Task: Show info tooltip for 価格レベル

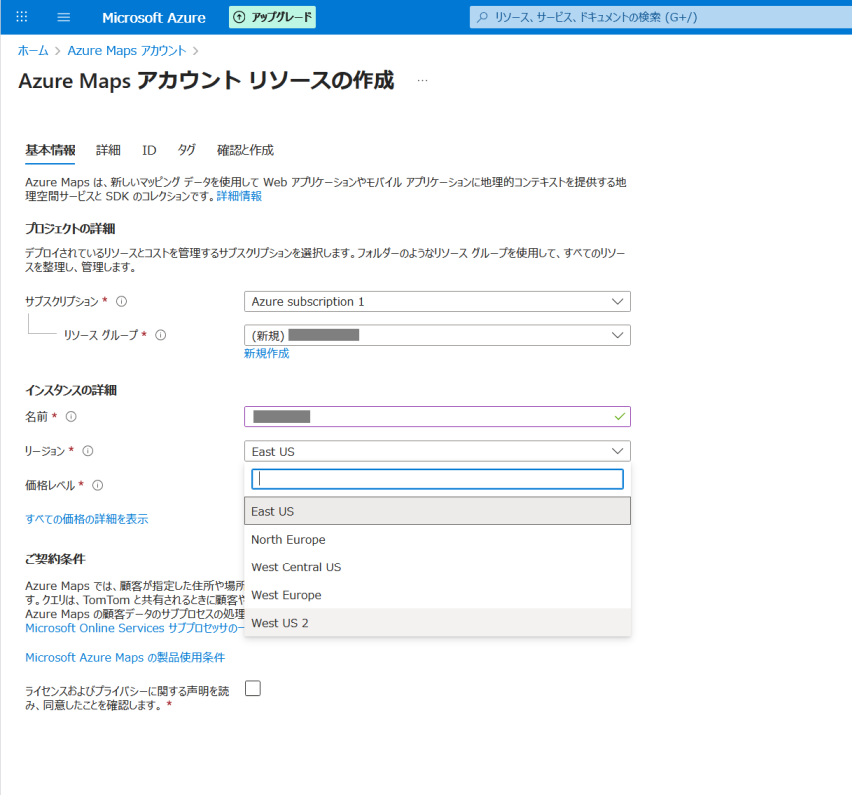Action: click(98, 485)
